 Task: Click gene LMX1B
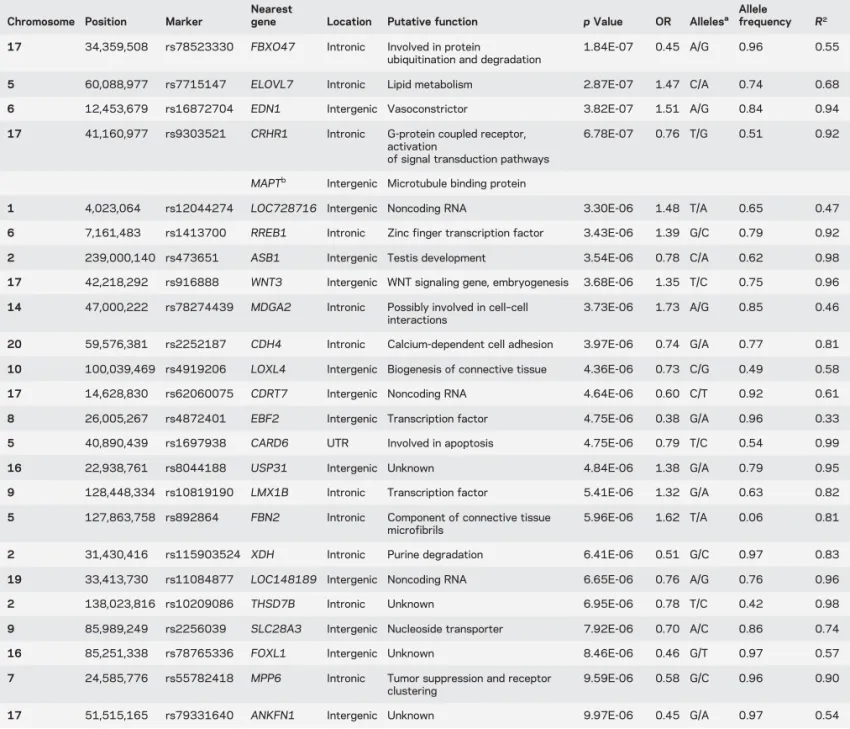(x=269, y=492)
